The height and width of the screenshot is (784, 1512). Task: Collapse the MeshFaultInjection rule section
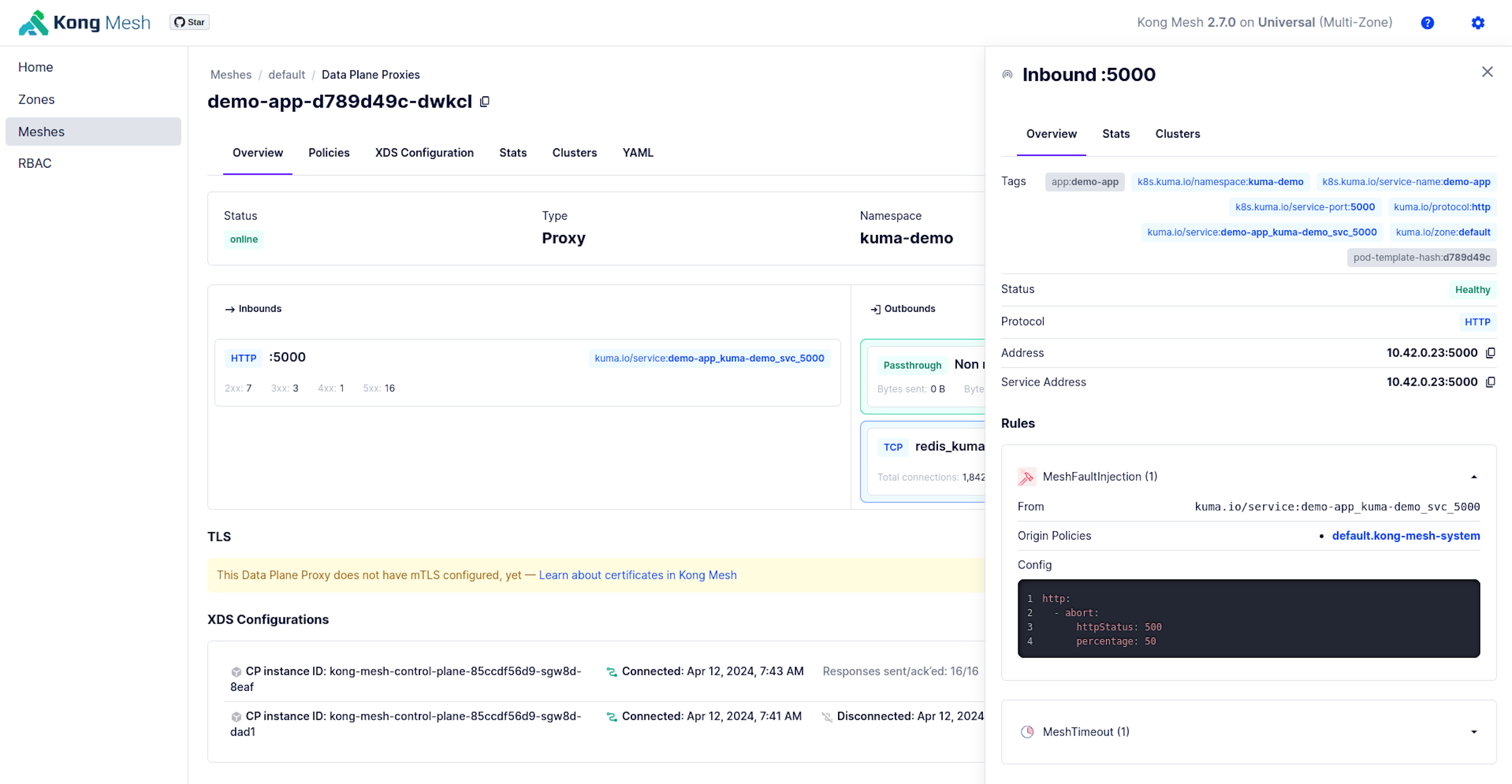1474,477
